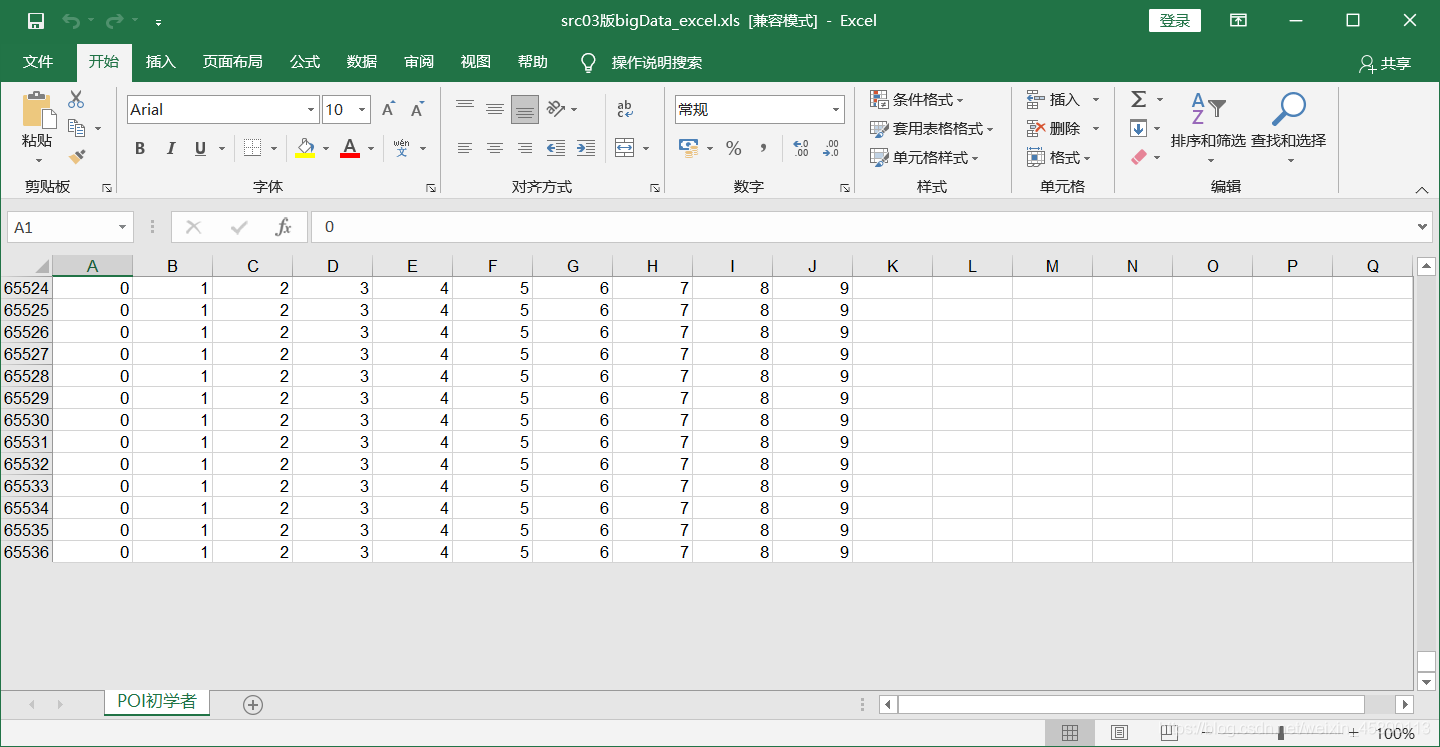Click the Save icon in title bar

click(x=35, y=21)
